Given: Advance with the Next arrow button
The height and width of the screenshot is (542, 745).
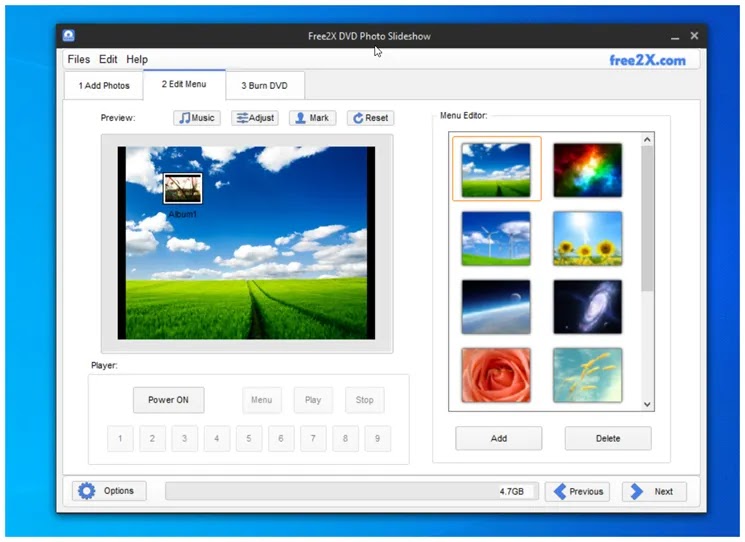Looking at the screenshot, I should pyautogui.click(x=654, y=491).
